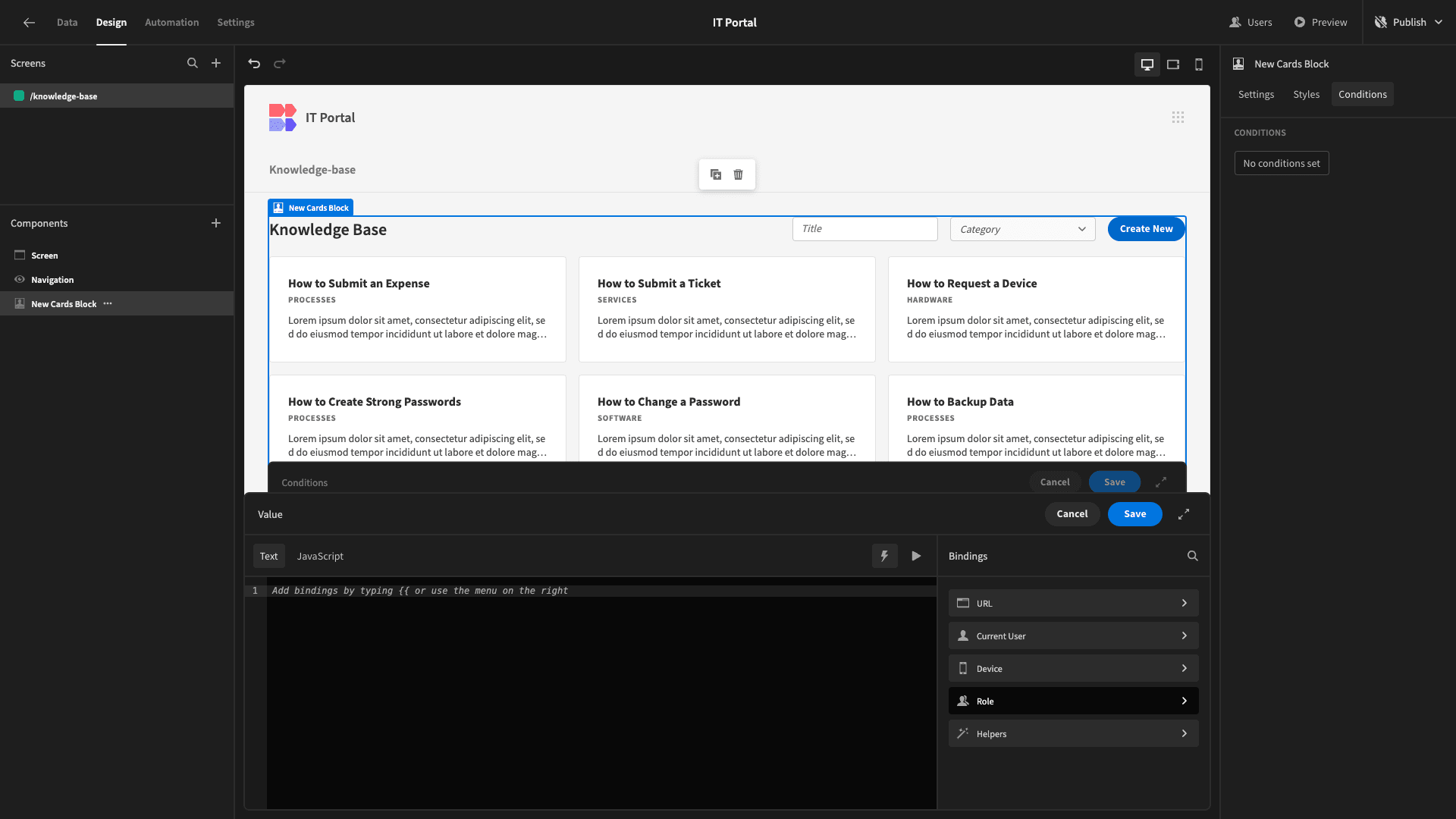The height and width of the screenshot is (819, 1456).
Task: Click the lightning bolt bindings toggle
Action: pos(884,556)
